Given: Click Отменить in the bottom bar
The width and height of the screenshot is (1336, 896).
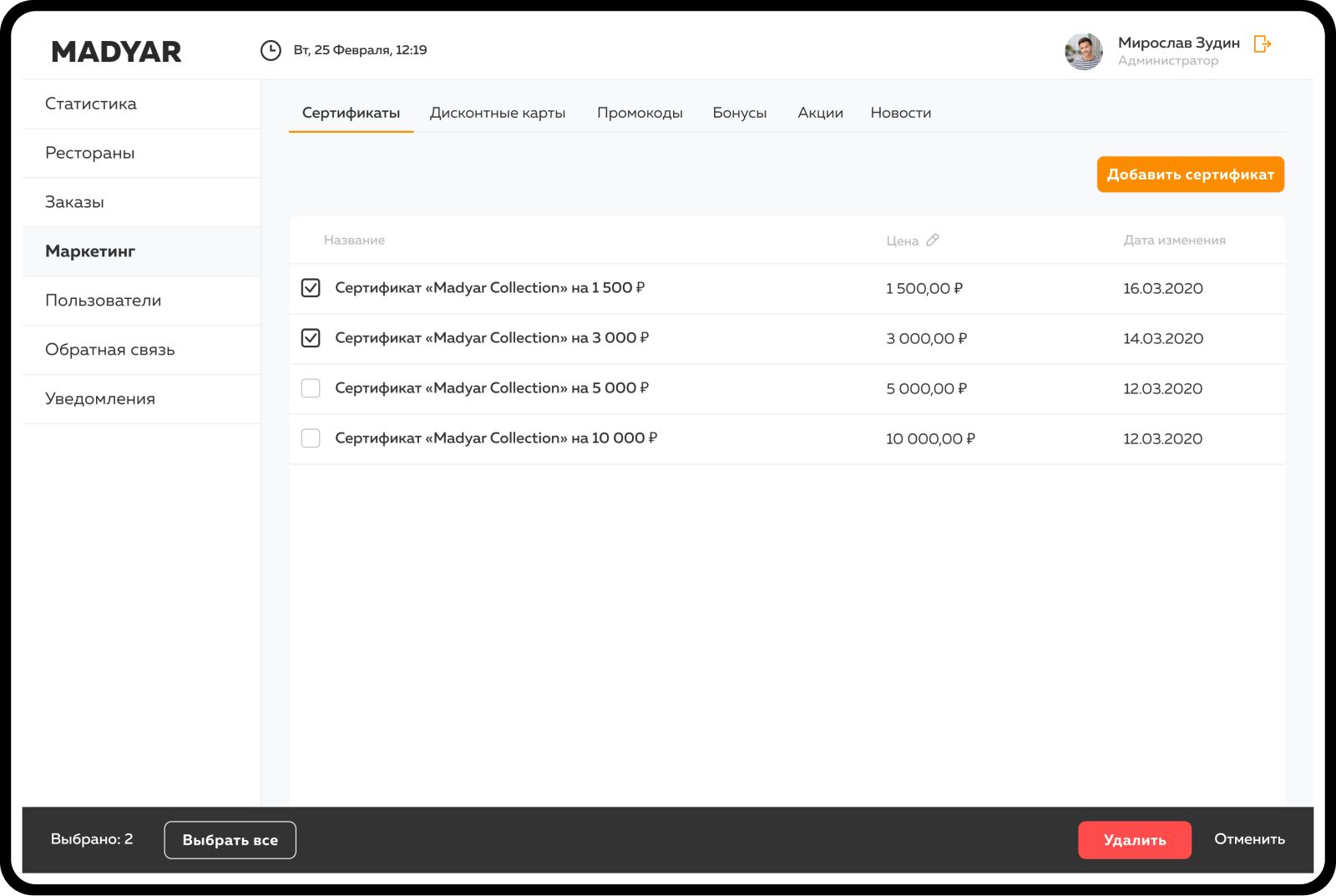Looking at the screenshot, I should pos(1249,839).
